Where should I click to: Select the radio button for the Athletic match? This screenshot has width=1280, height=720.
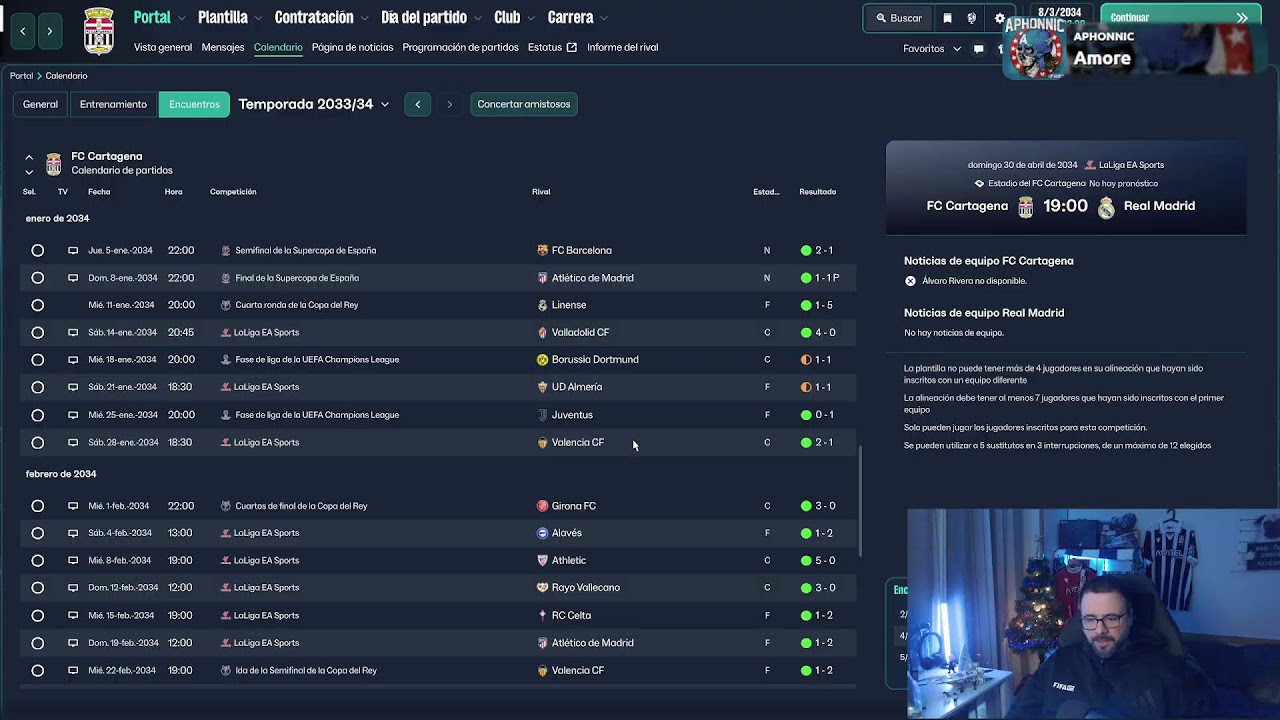37,560
